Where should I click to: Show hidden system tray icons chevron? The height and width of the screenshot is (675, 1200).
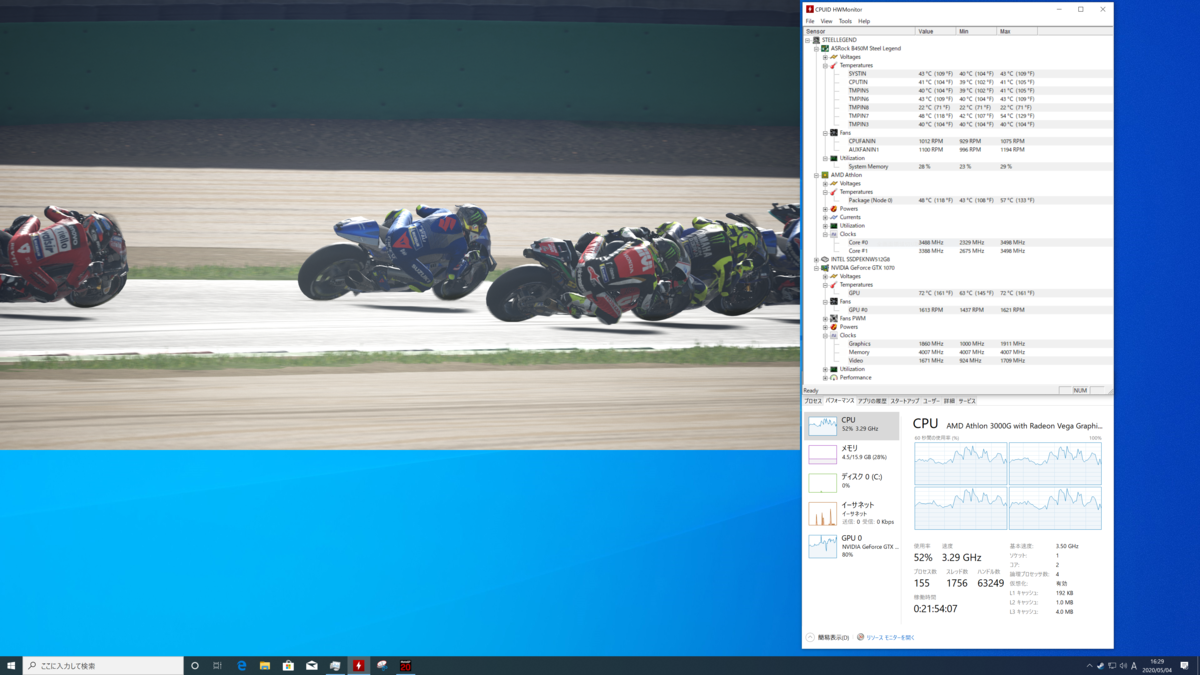[x=1089, y=665]
